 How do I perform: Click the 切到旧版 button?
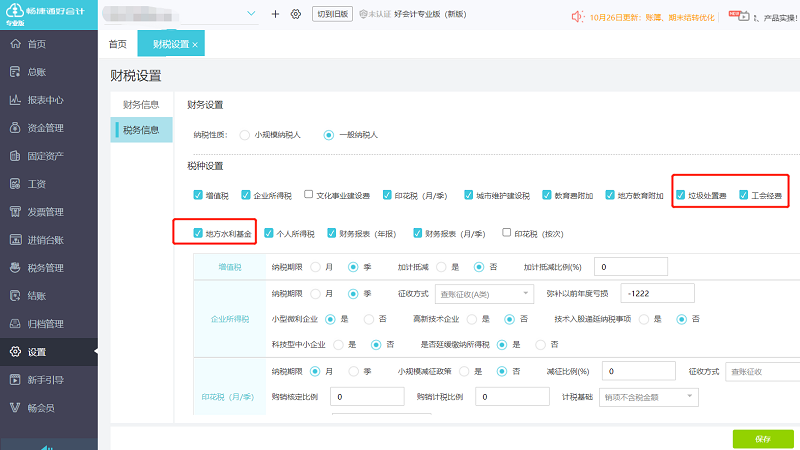point(331,14)
